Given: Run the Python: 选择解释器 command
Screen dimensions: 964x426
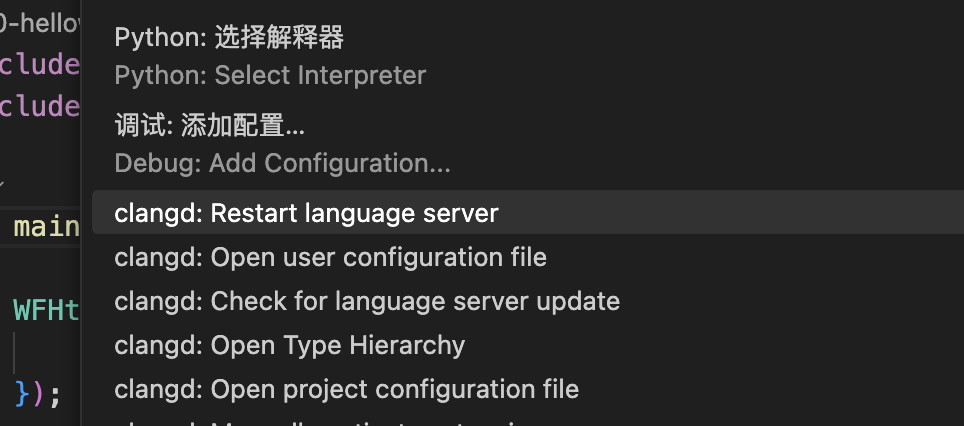Looking at the screenshot, I should pos(229,38).
